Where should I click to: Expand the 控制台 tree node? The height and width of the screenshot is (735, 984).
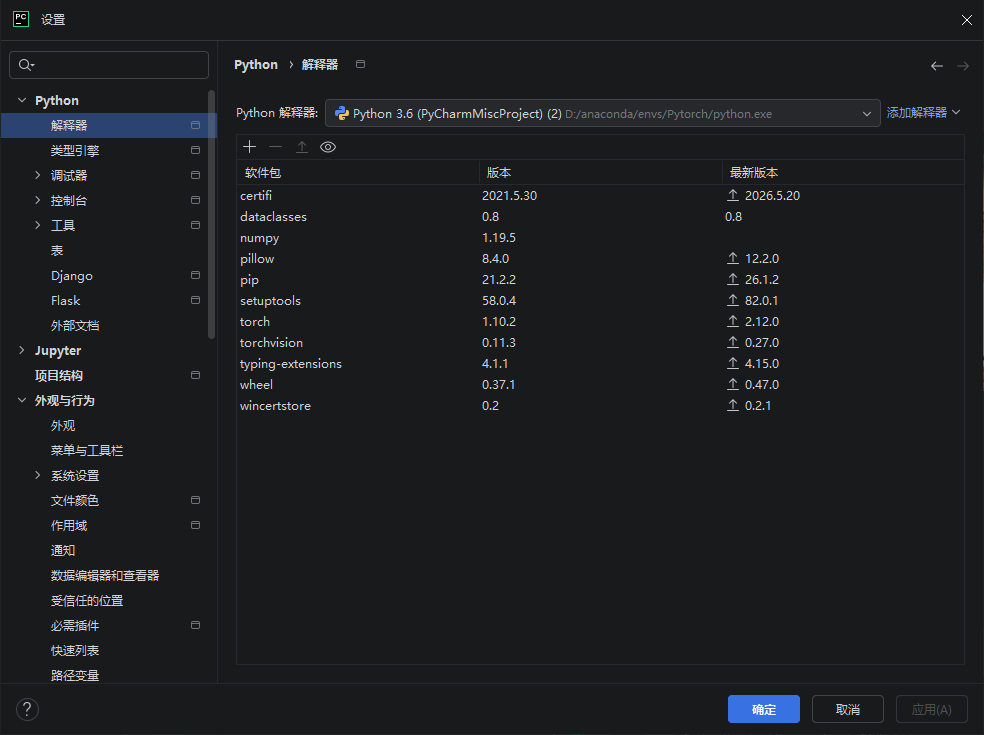point(38,200)
